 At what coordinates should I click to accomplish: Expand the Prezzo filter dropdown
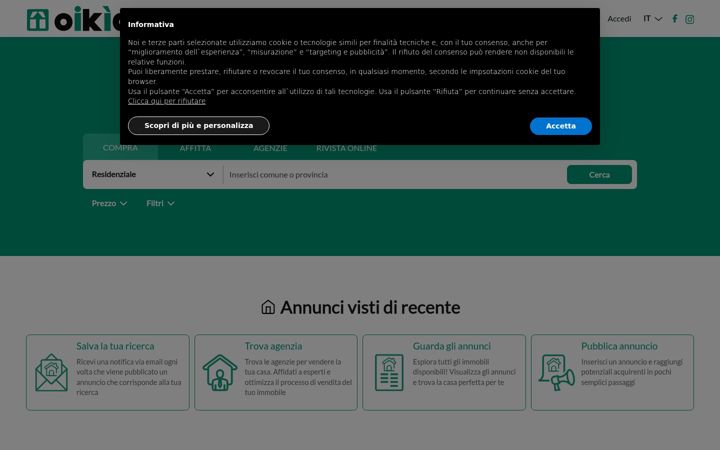[x=109, y=203]
